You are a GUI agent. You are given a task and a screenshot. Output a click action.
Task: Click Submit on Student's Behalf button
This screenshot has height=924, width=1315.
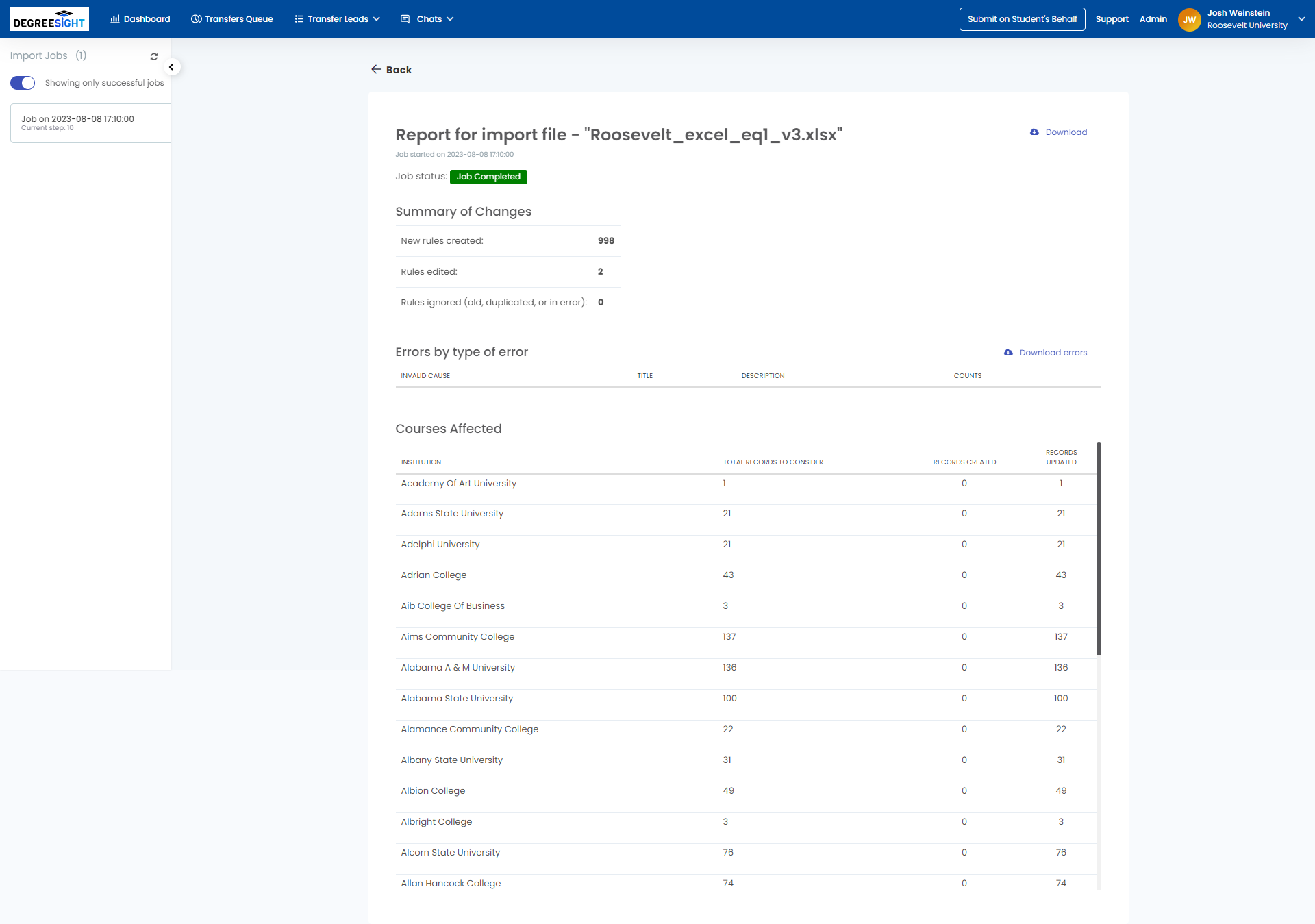pyautogui.click(x=1022, y=19)
